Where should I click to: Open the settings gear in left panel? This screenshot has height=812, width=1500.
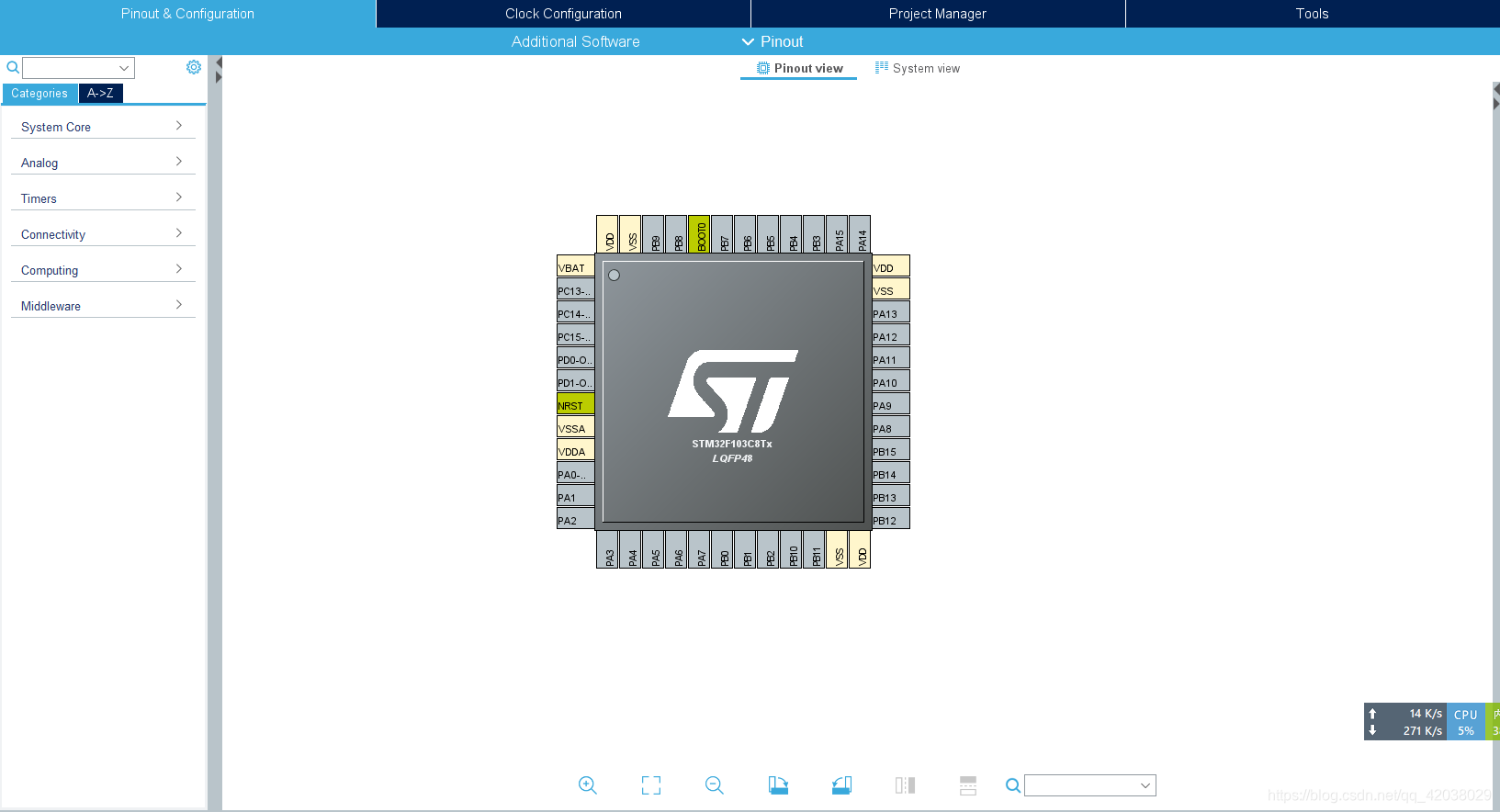pyautogui.click(x=194, y=67)
